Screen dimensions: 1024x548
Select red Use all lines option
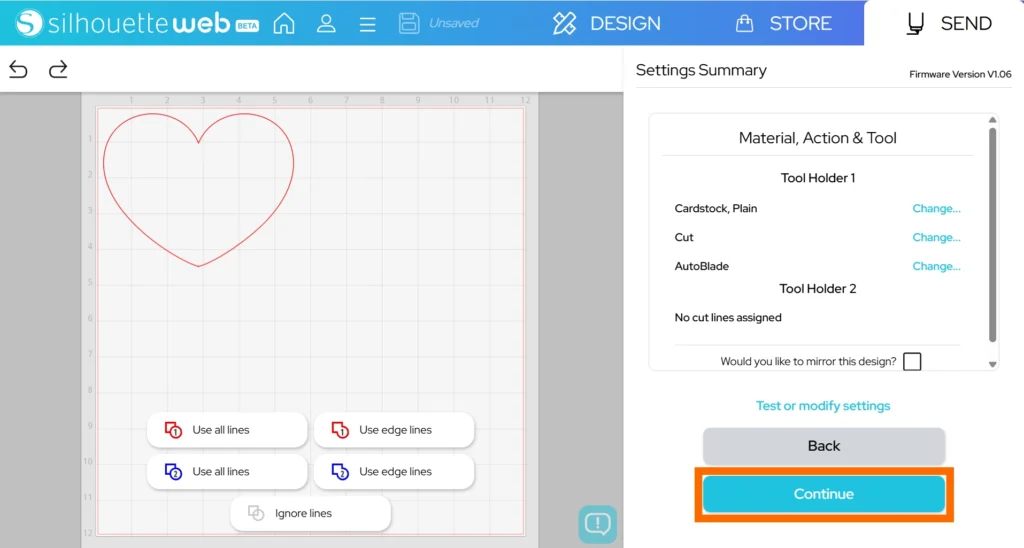coord(227,430)
